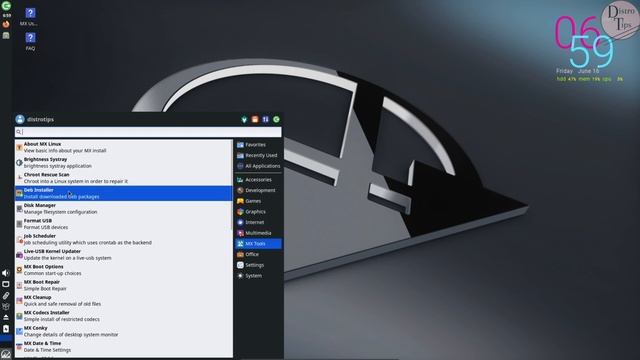This screenshot has width=640, height=360.
Task: Click the distrotips user avatar icon
Action: [x=20, y=119]
